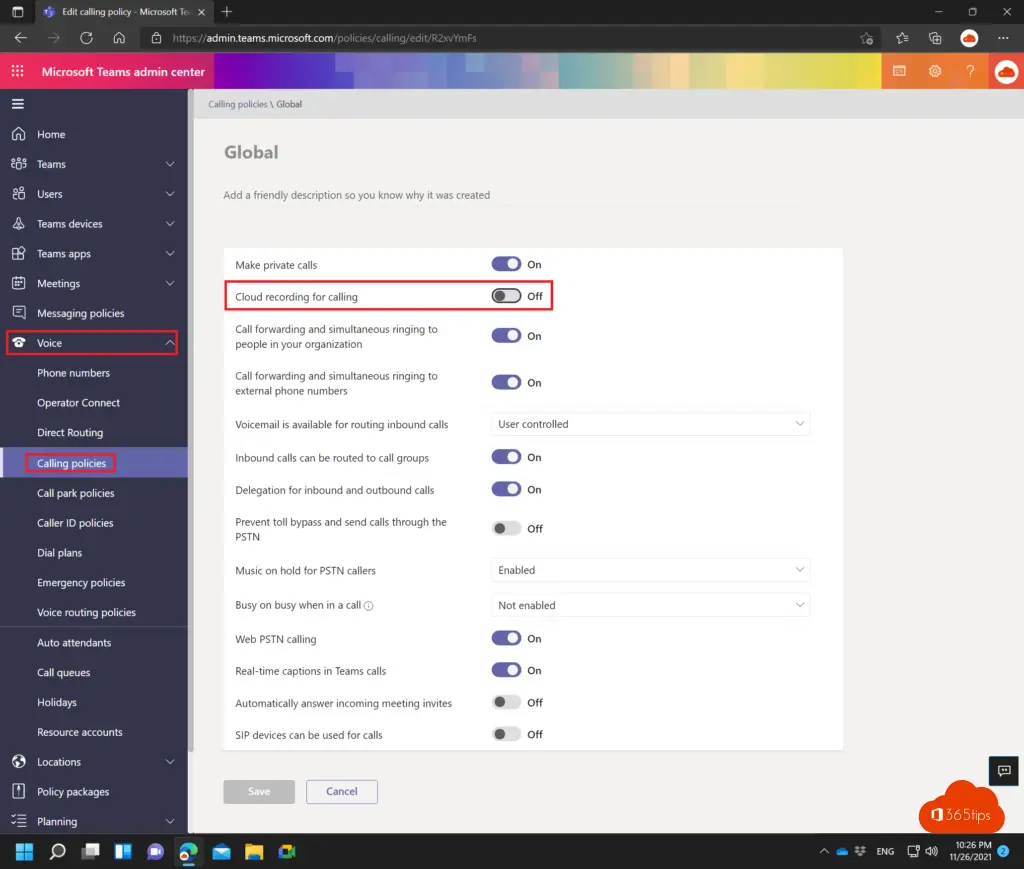Open Emergency policies page

pyautogui.click(x=81, y=582)
